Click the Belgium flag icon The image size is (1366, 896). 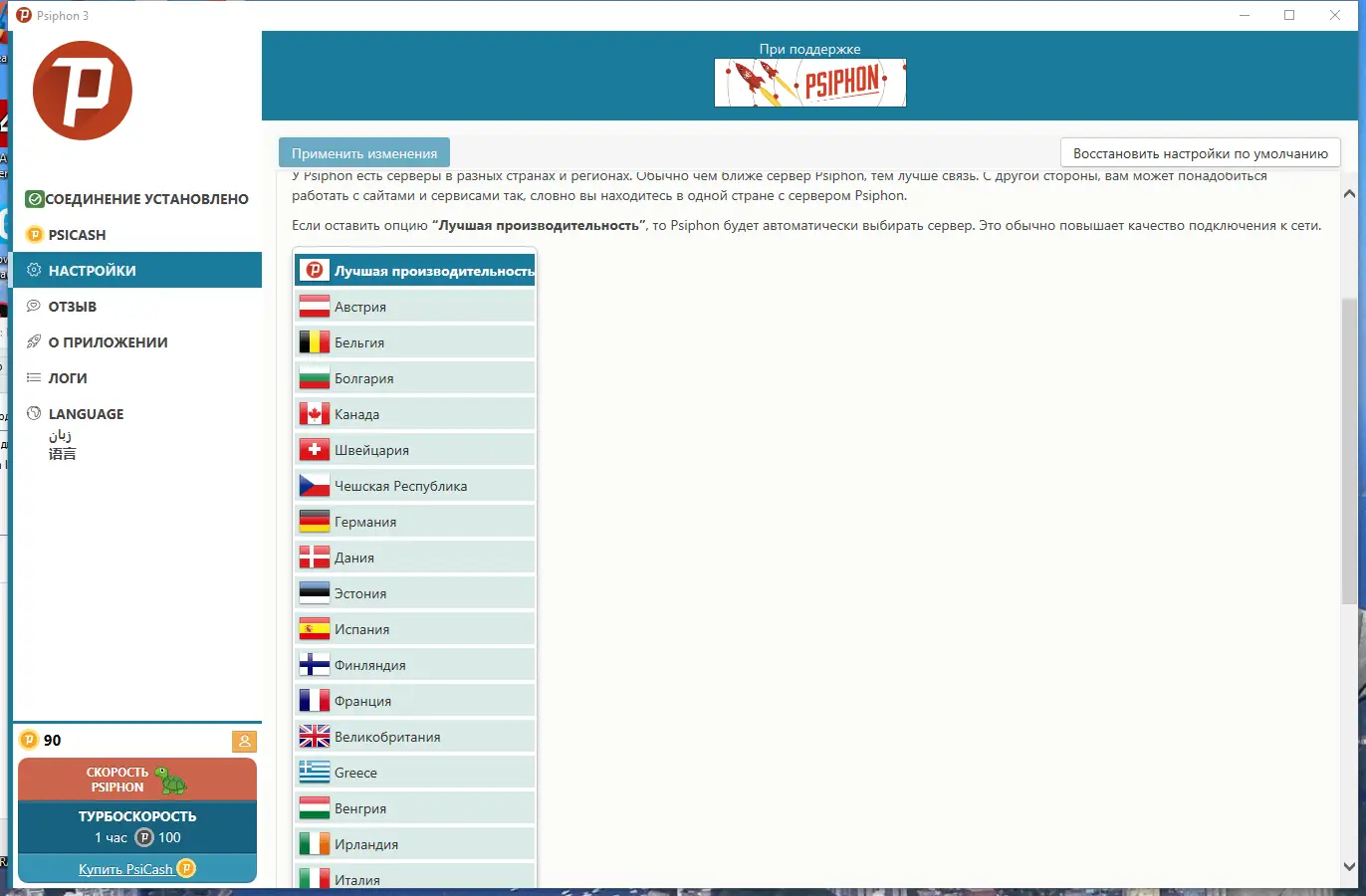315,342
